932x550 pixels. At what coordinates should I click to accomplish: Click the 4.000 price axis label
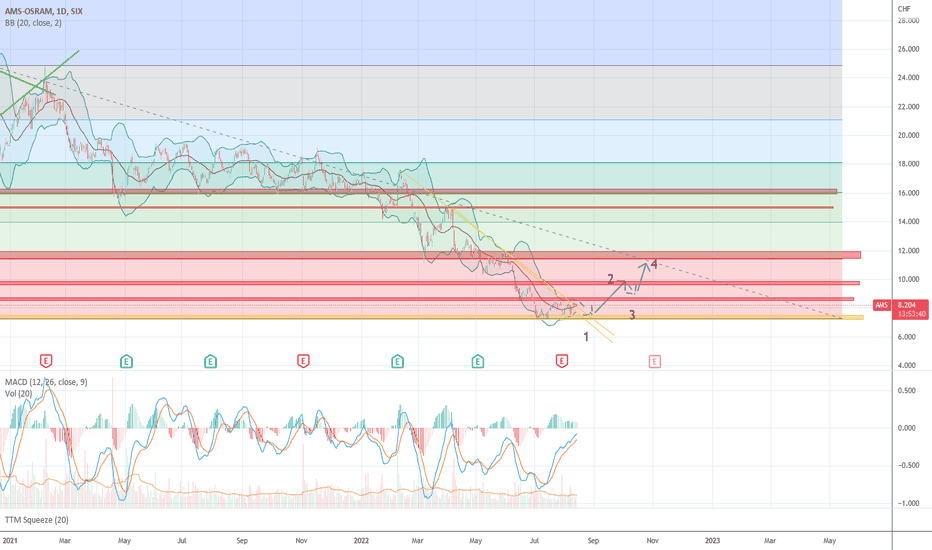(906, 365)
